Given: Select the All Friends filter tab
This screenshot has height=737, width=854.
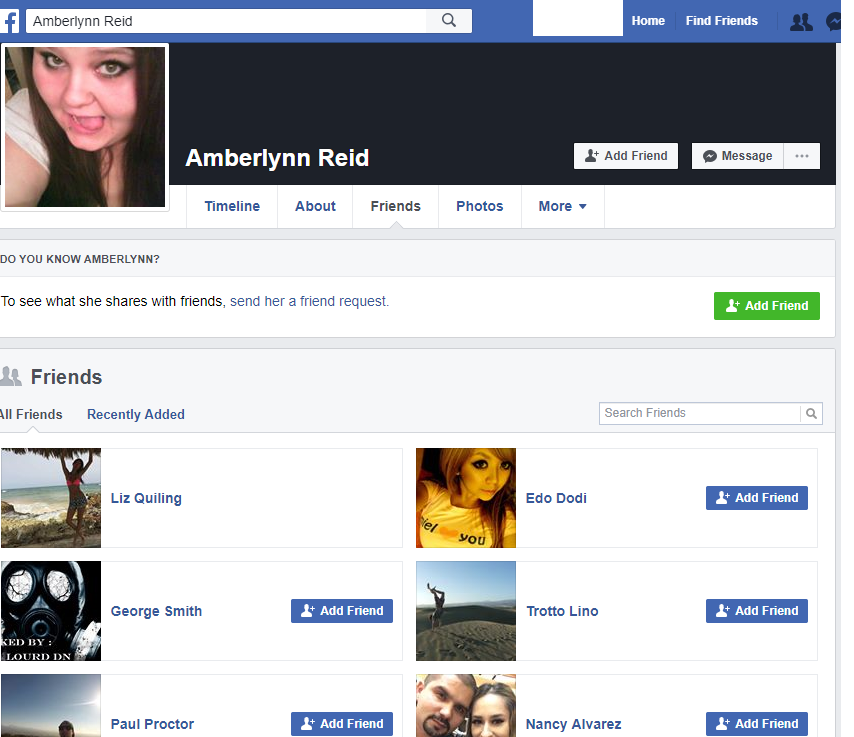Looking at the screenshot, I should tap(31, 415).
